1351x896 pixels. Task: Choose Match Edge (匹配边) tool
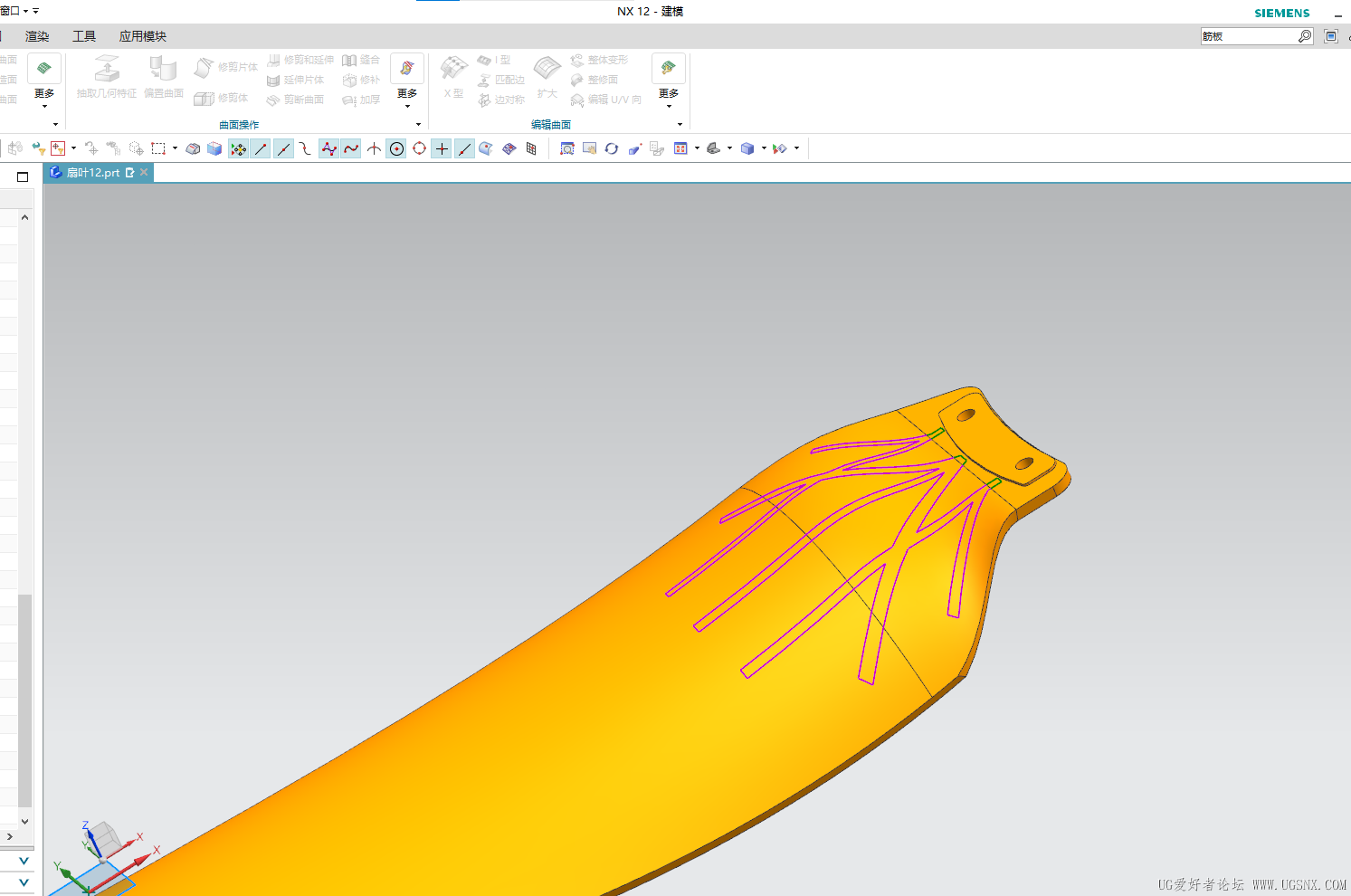501,80
